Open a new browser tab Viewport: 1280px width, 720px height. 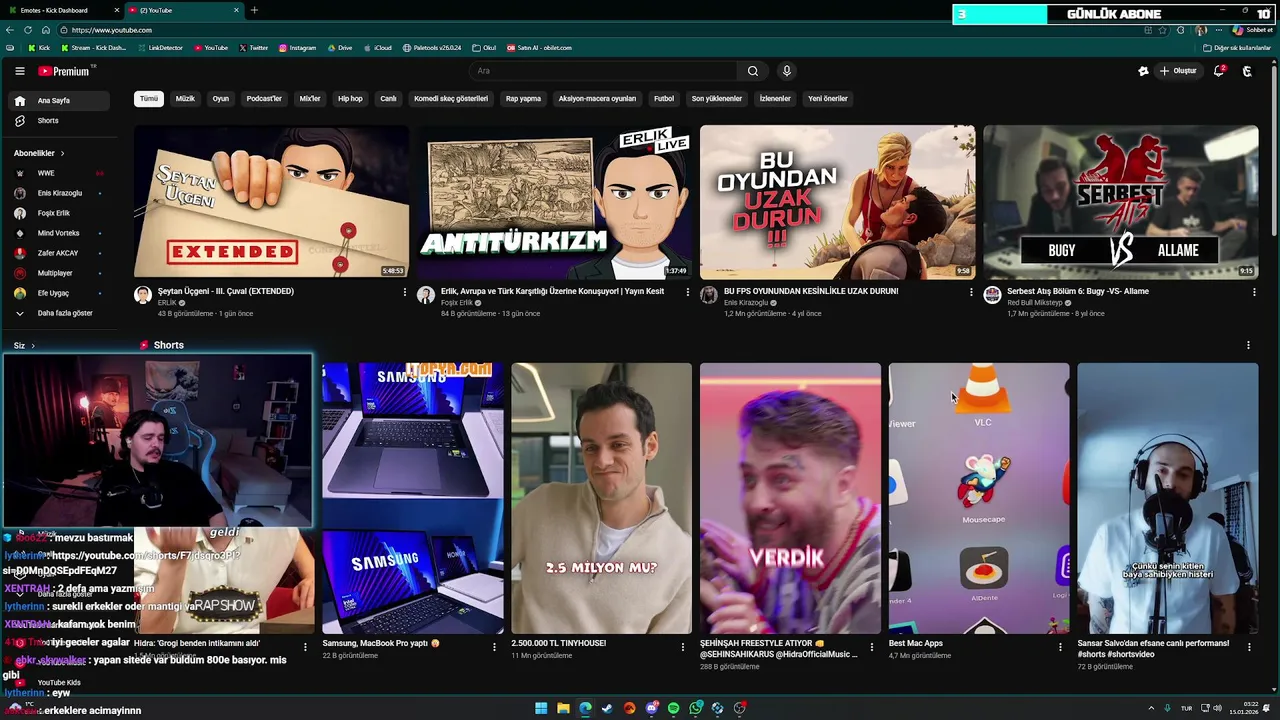pos(254,10)
